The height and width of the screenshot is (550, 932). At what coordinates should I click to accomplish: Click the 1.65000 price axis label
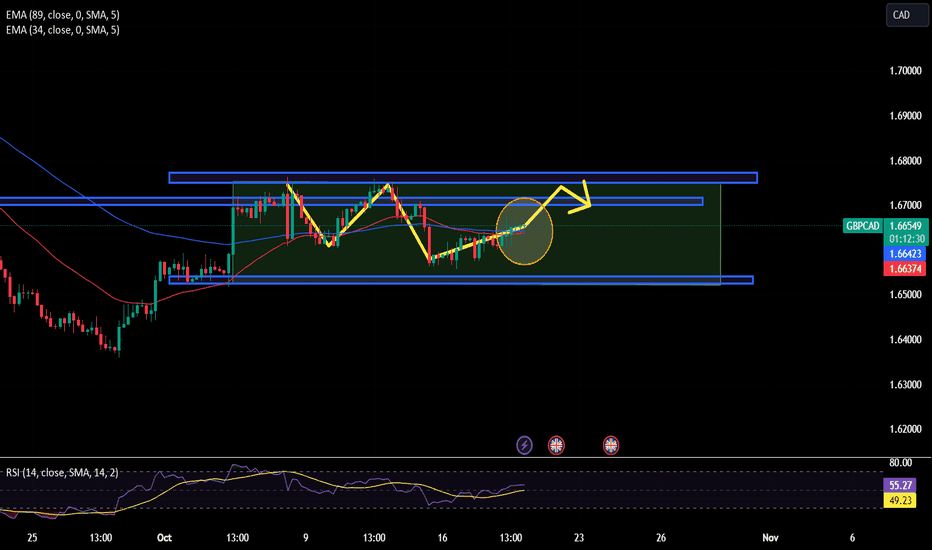(x=905, y=295)
